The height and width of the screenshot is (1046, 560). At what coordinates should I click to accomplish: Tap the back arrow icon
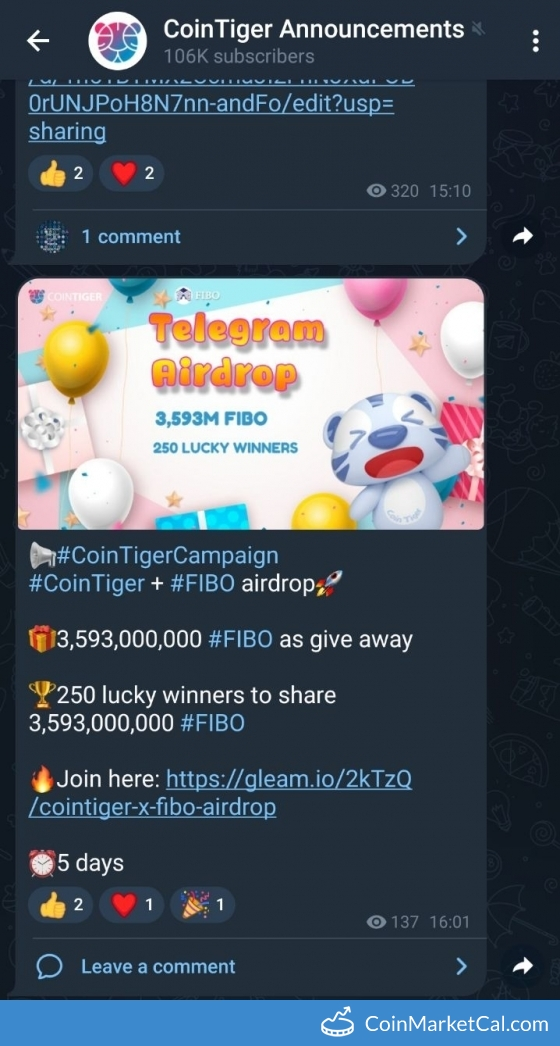[x=38, y=41]
